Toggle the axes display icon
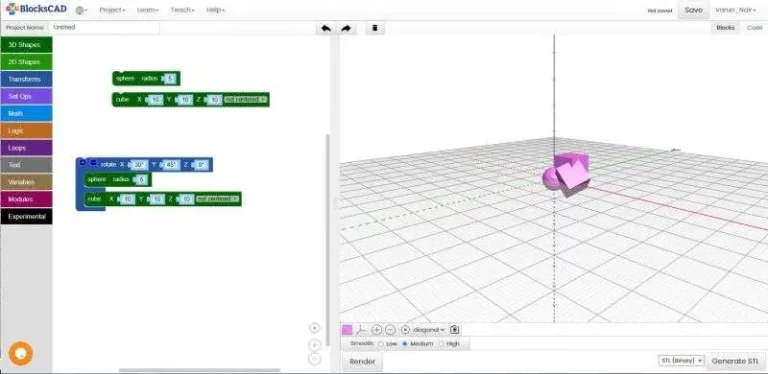 [x=361, y=330]
